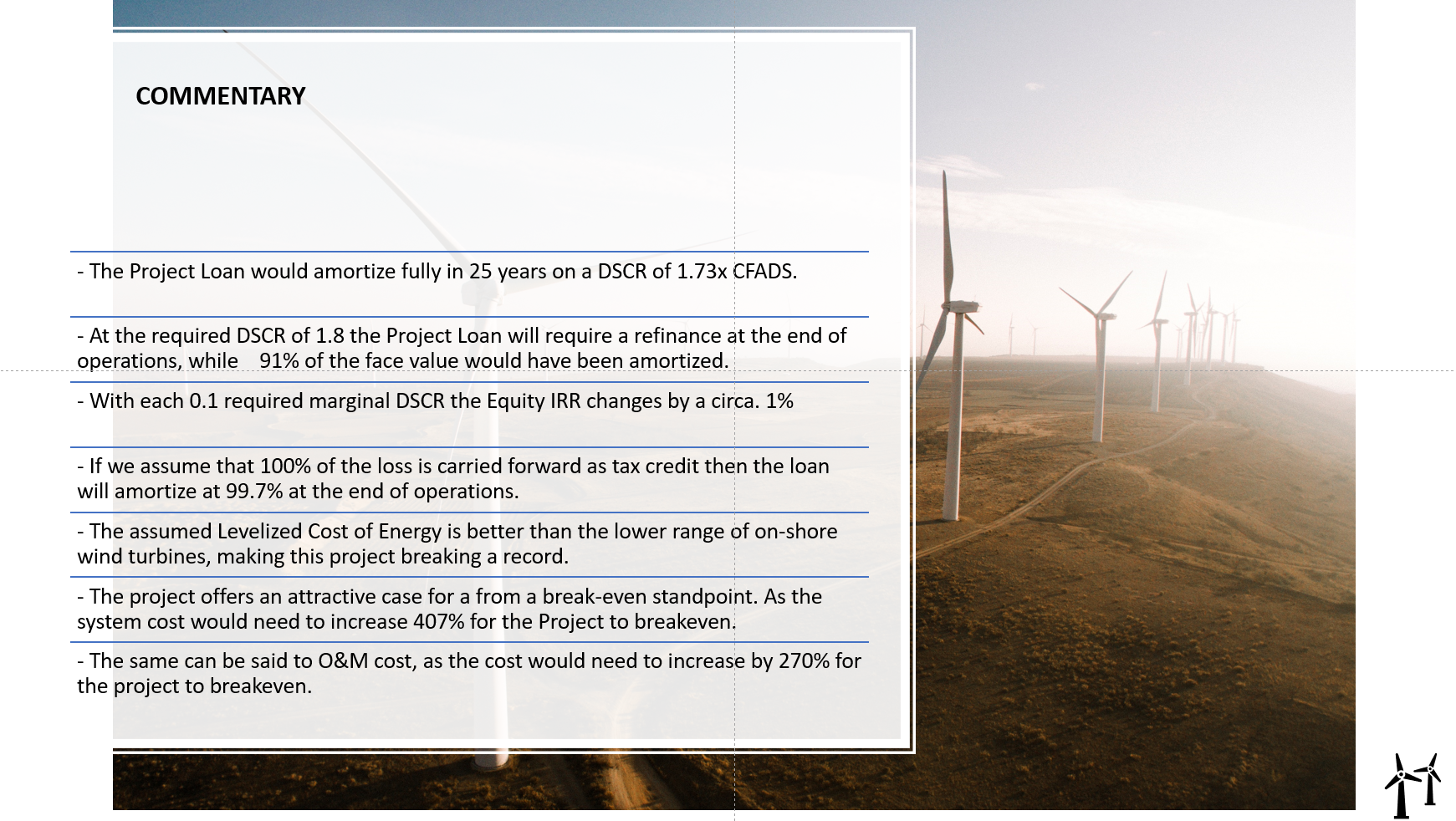Click the line about DSCR of 1.73x CFADS

point(437,272)
